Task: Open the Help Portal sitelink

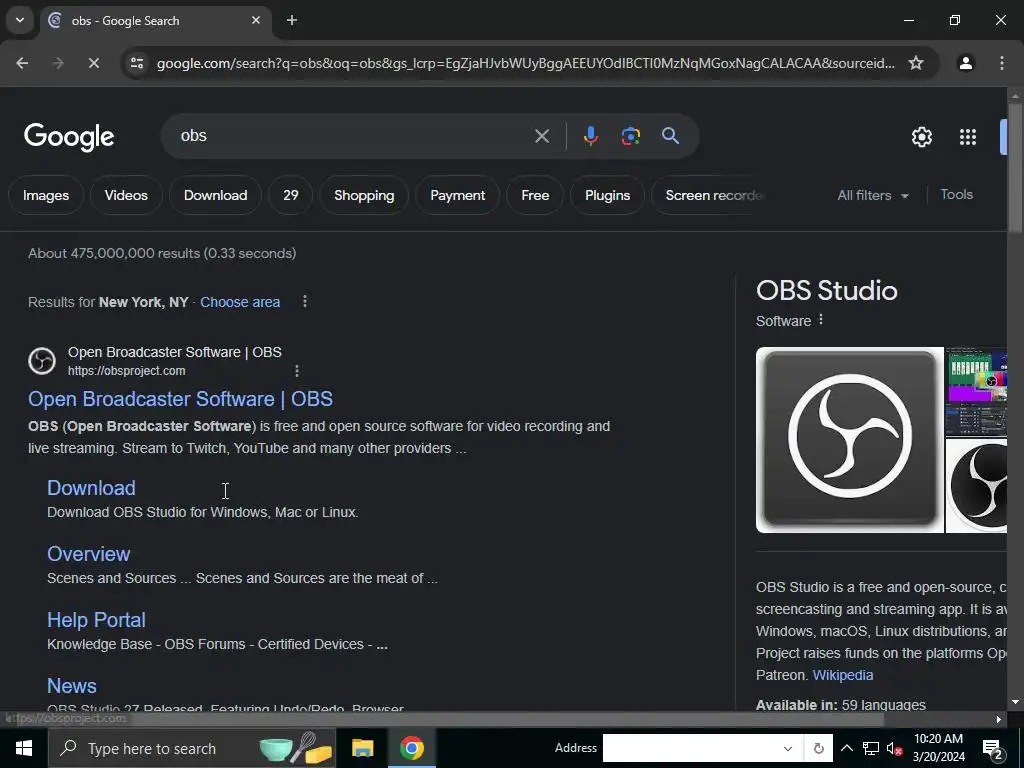Action: [96, 620]
